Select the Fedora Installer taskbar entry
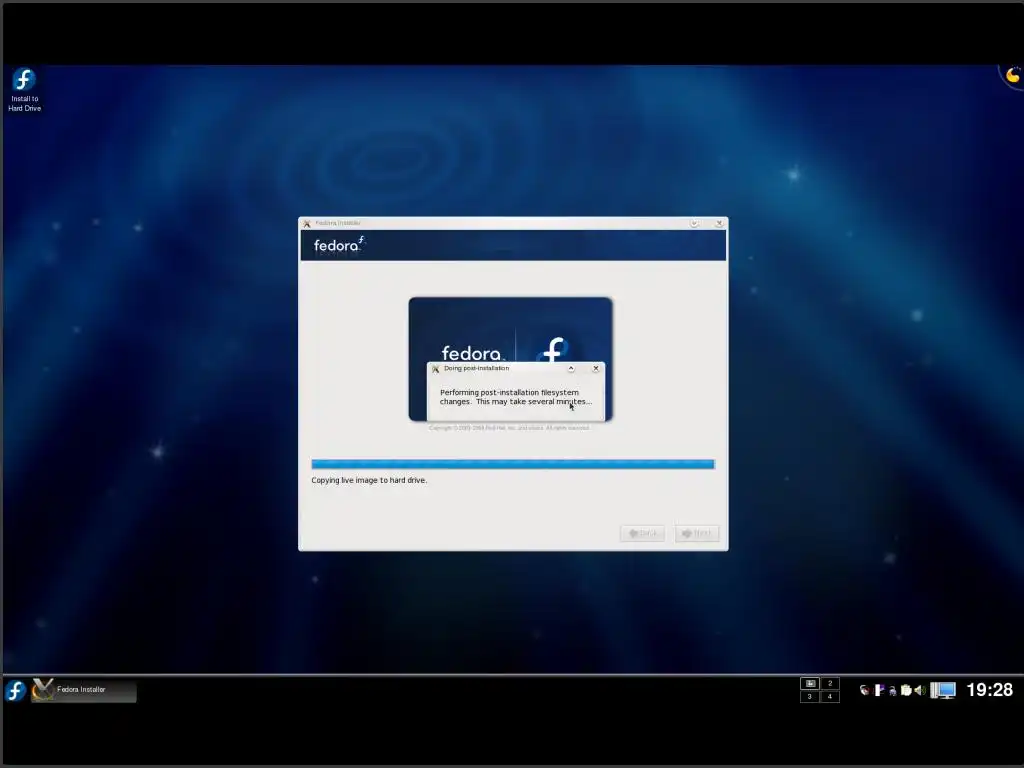Image resolution: width=1024 pixels, height=768 pixels. tap(84, 690)
